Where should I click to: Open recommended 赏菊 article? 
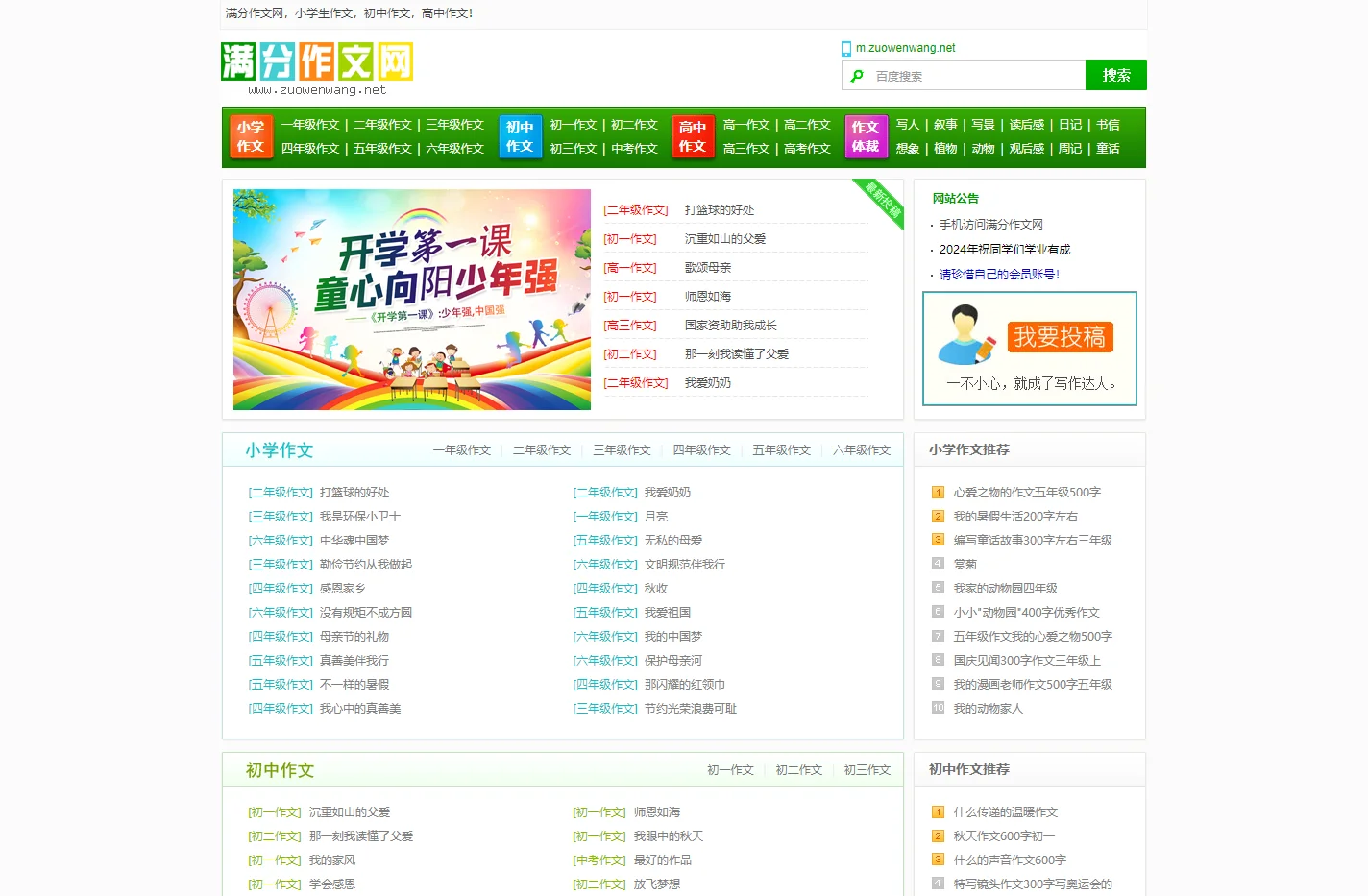coord(965,565)
